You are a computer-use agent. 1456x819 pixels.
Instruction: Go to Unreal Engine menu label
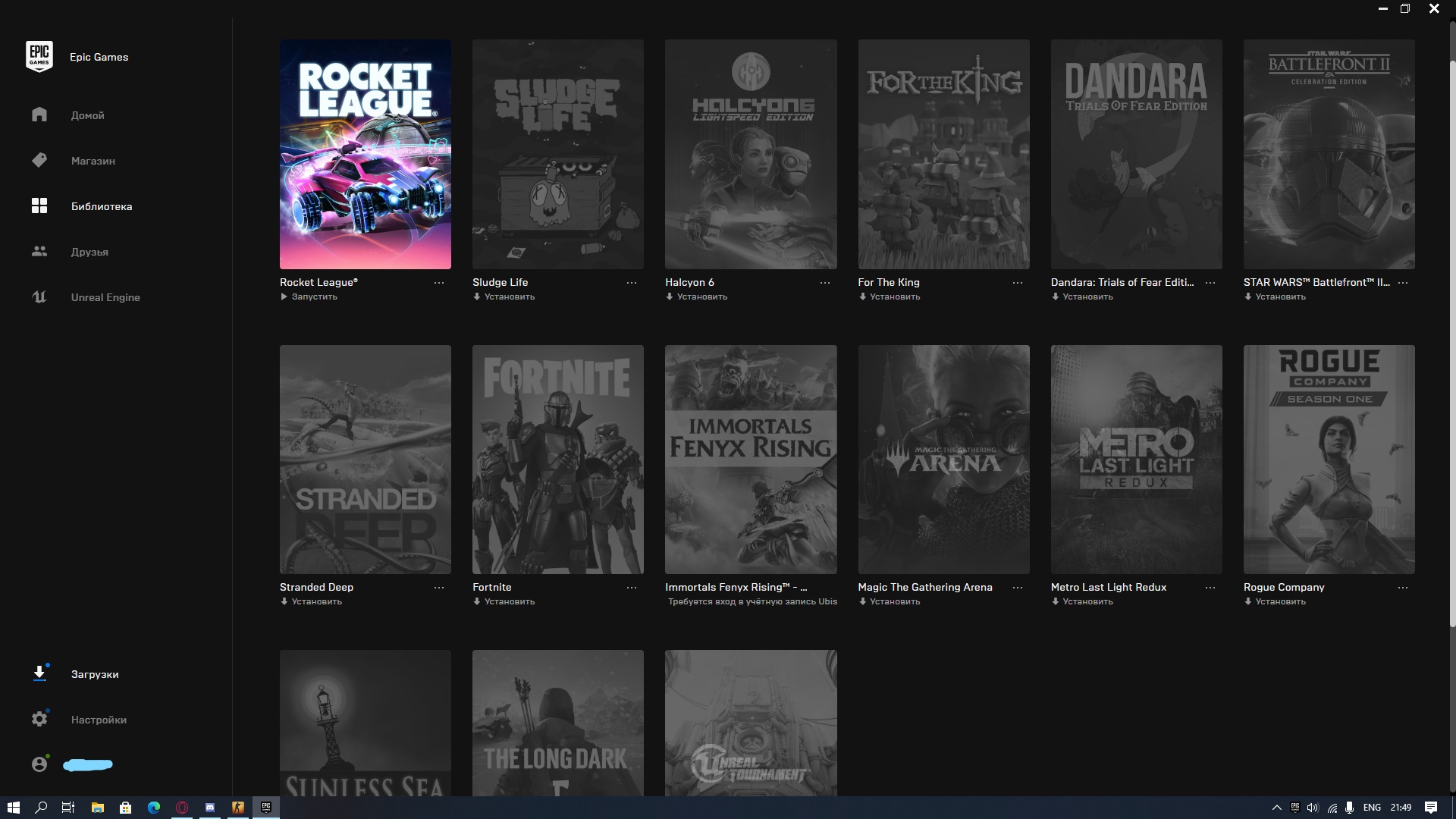point(105,297)
